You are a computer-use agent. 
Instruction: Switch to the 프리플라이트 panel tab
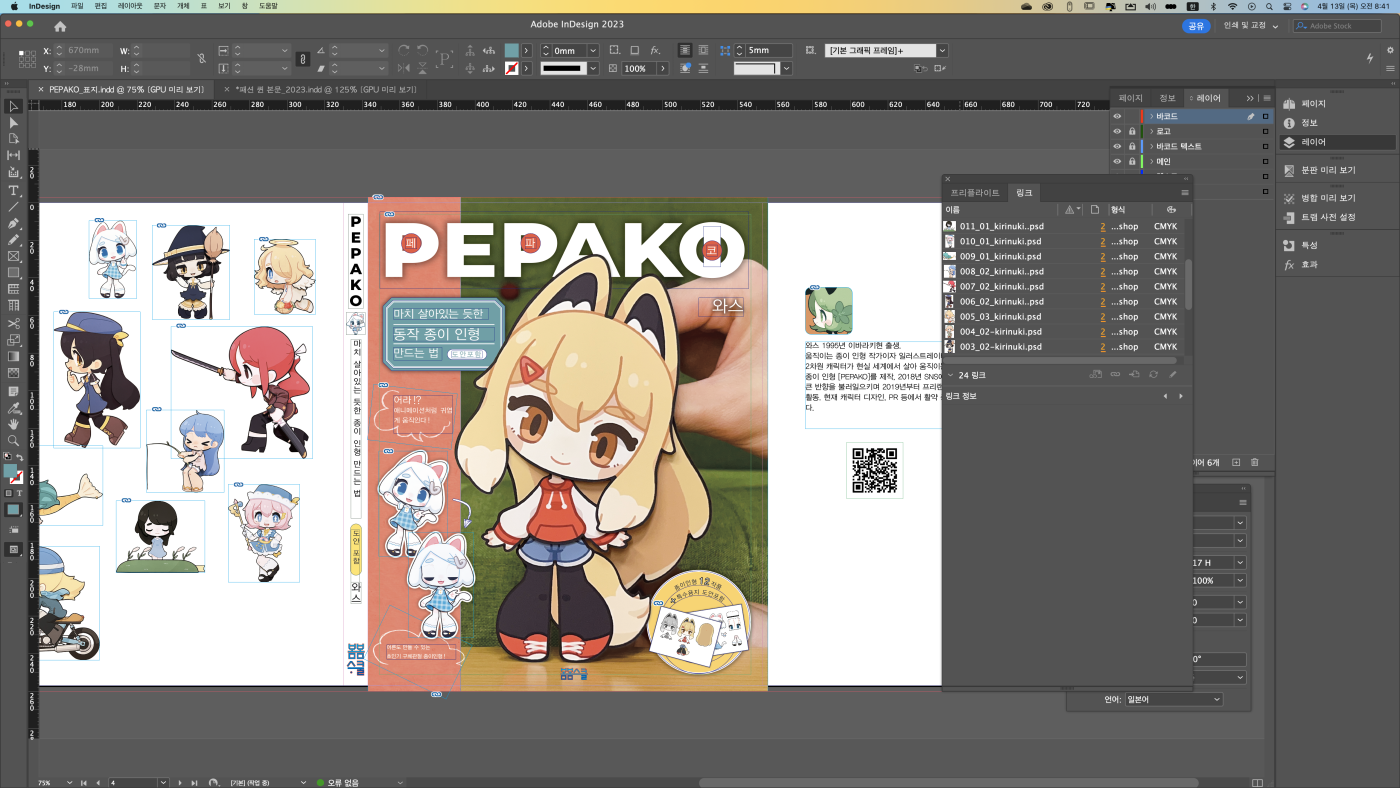pos(974,192)
